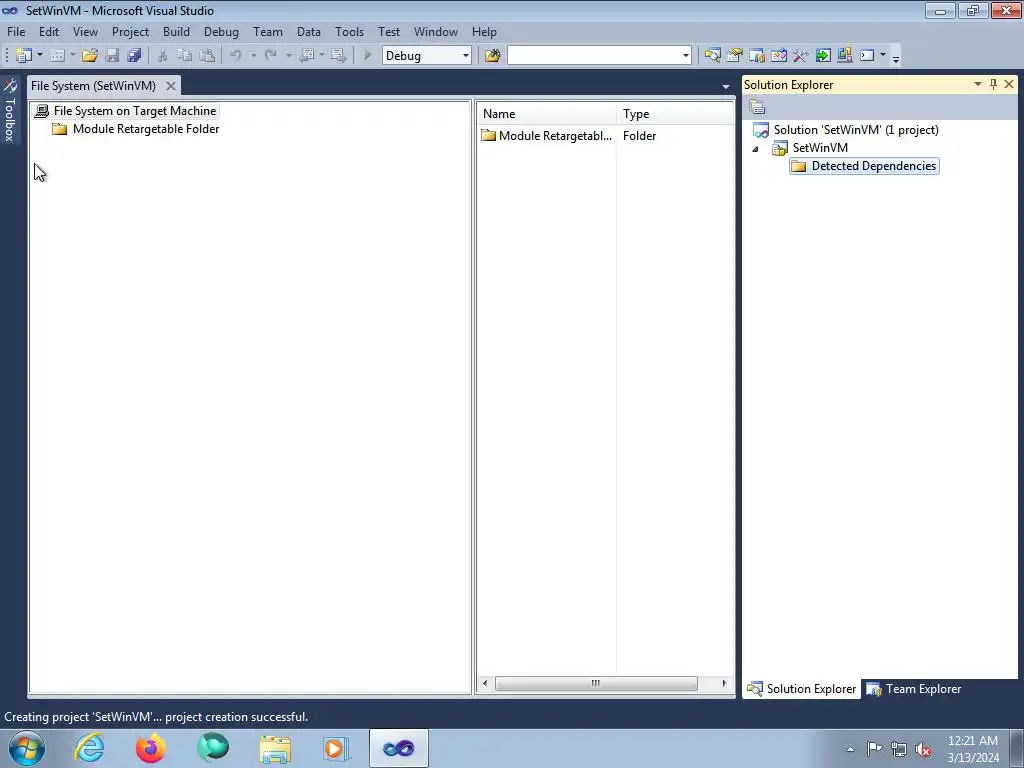Viewport: 1024px width, 768px height.
Task: Open the Debug menu
Action: point(221,31)
